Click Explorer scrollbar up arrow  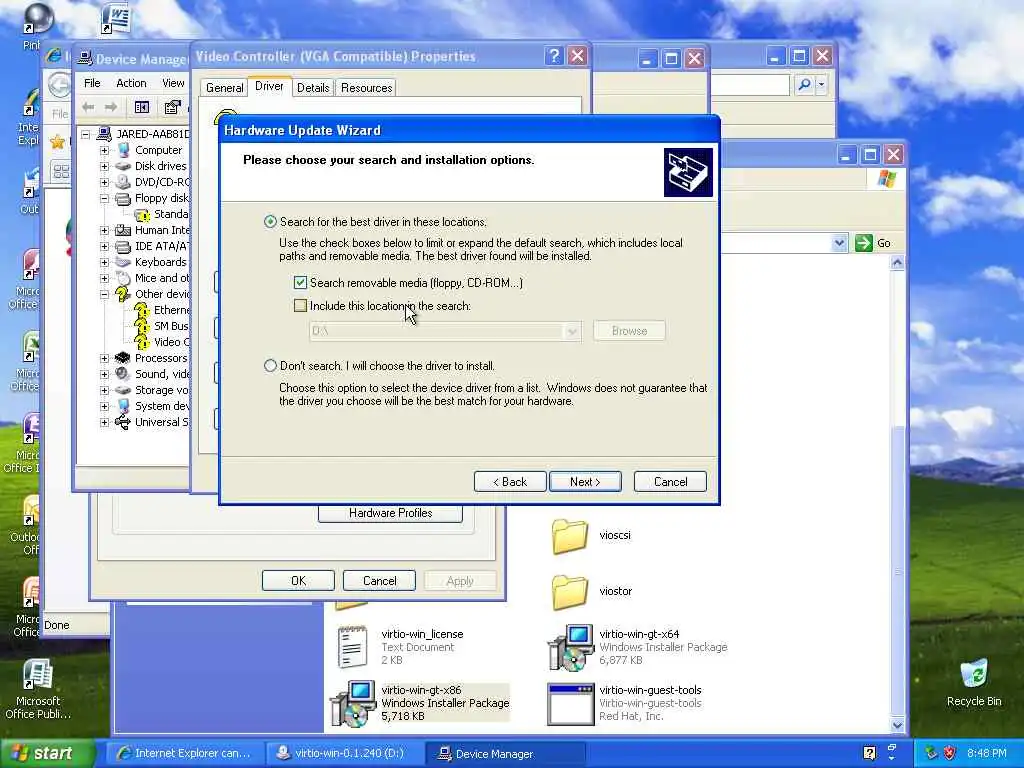(897, 263)
